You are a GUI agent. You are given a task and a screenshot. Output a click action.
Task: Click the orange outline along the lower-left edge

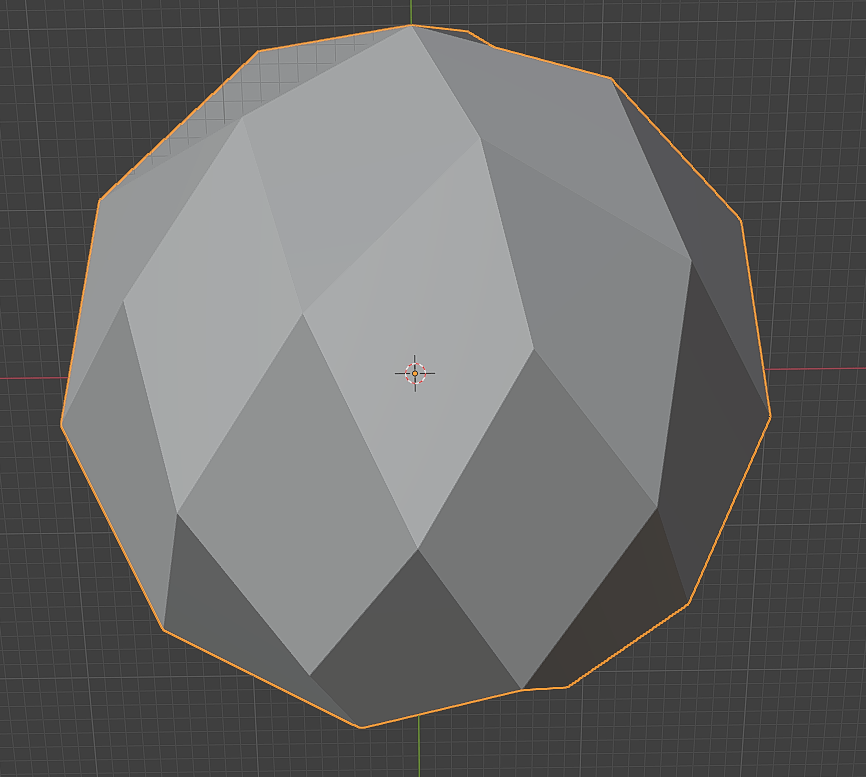point(260,678)
